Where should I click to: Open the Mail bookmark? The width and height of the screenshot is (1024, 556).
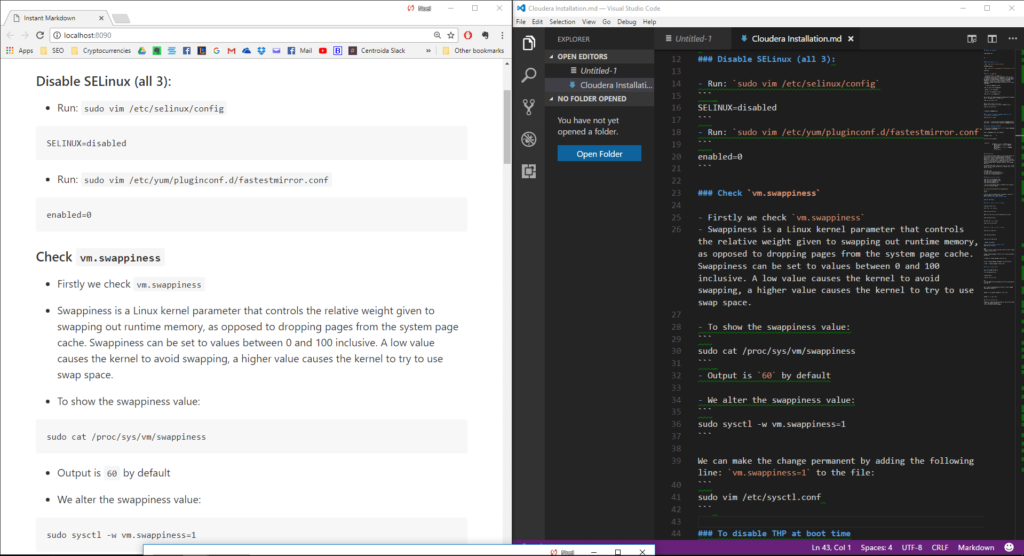coord(300,50)
